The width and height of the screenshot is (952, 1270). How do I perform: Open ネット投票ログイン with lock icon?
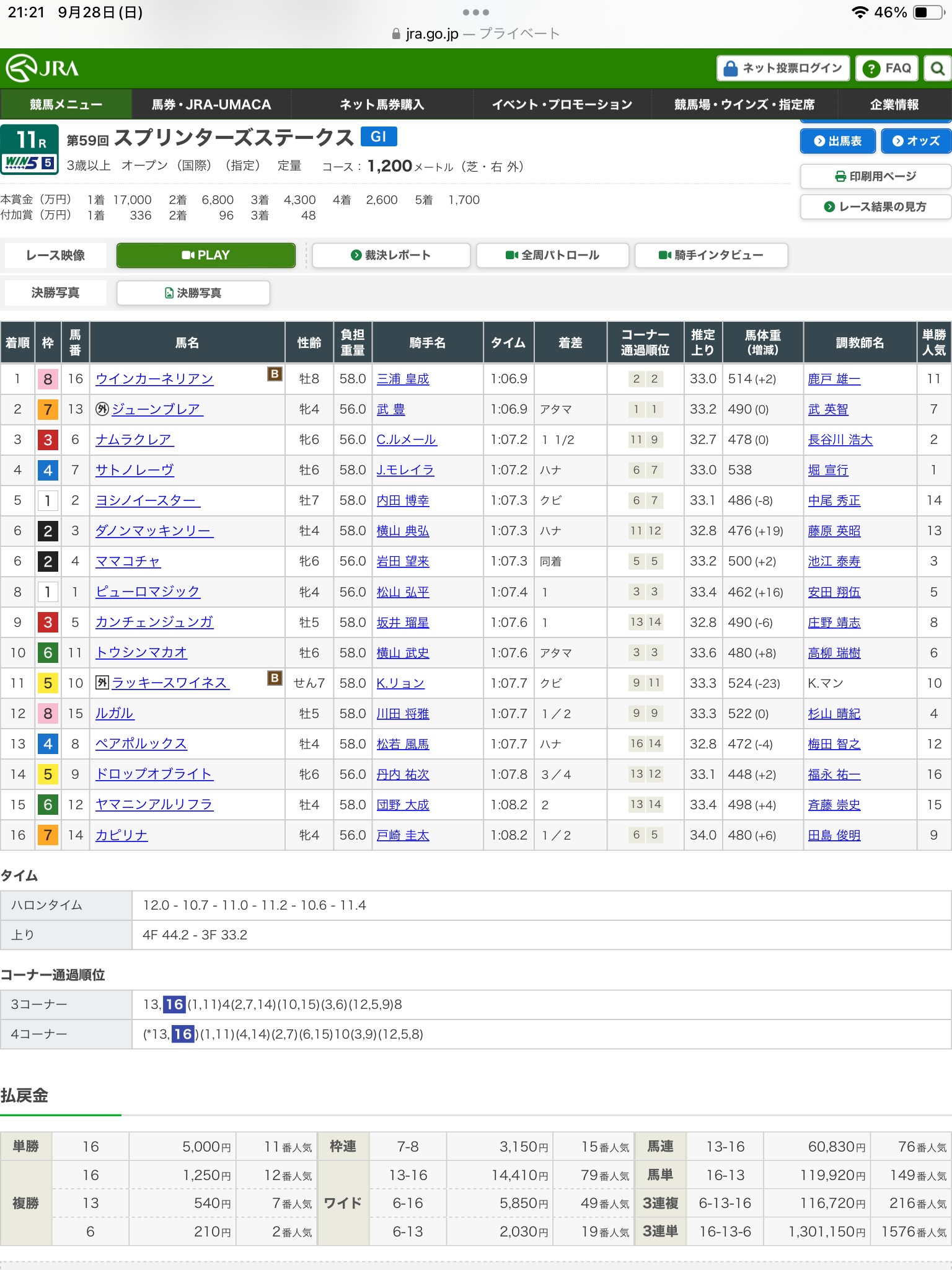tap(783, 68)
